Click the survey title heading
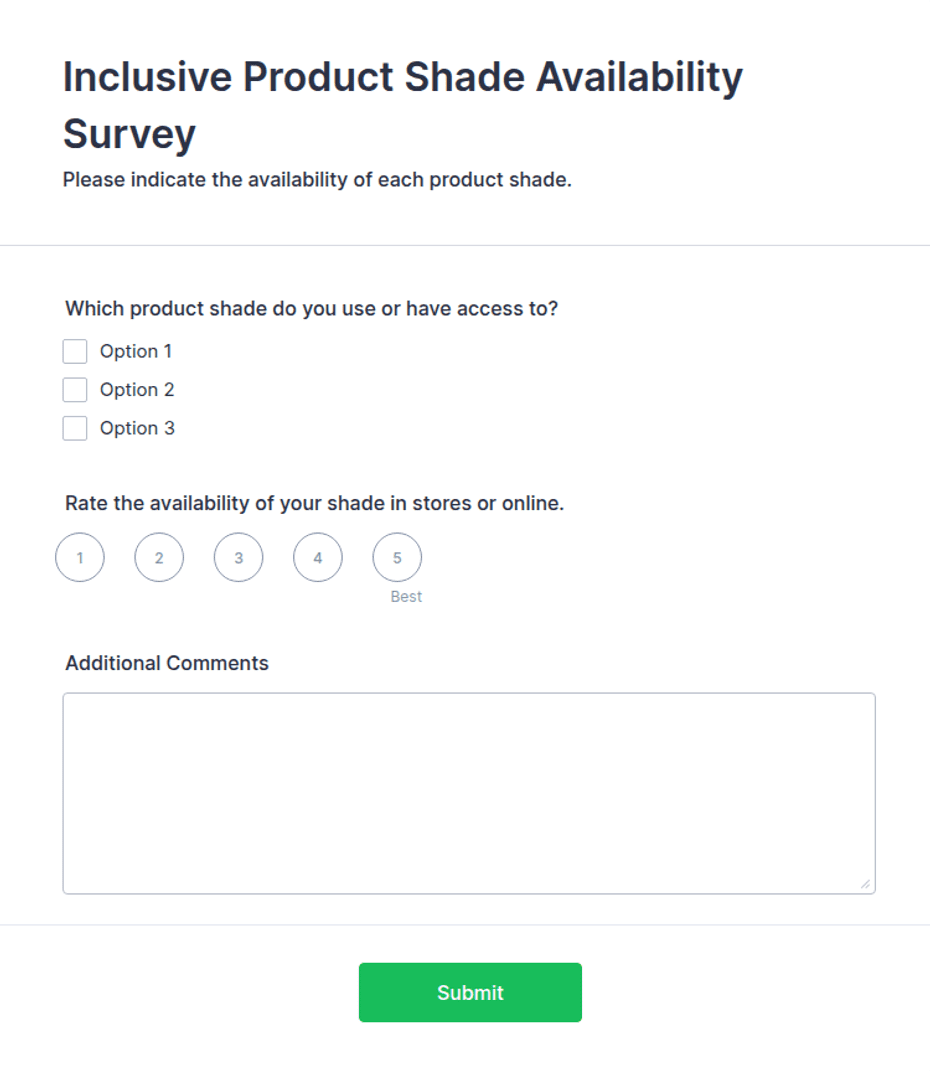The image size is (930, 1071). [403, 105]
